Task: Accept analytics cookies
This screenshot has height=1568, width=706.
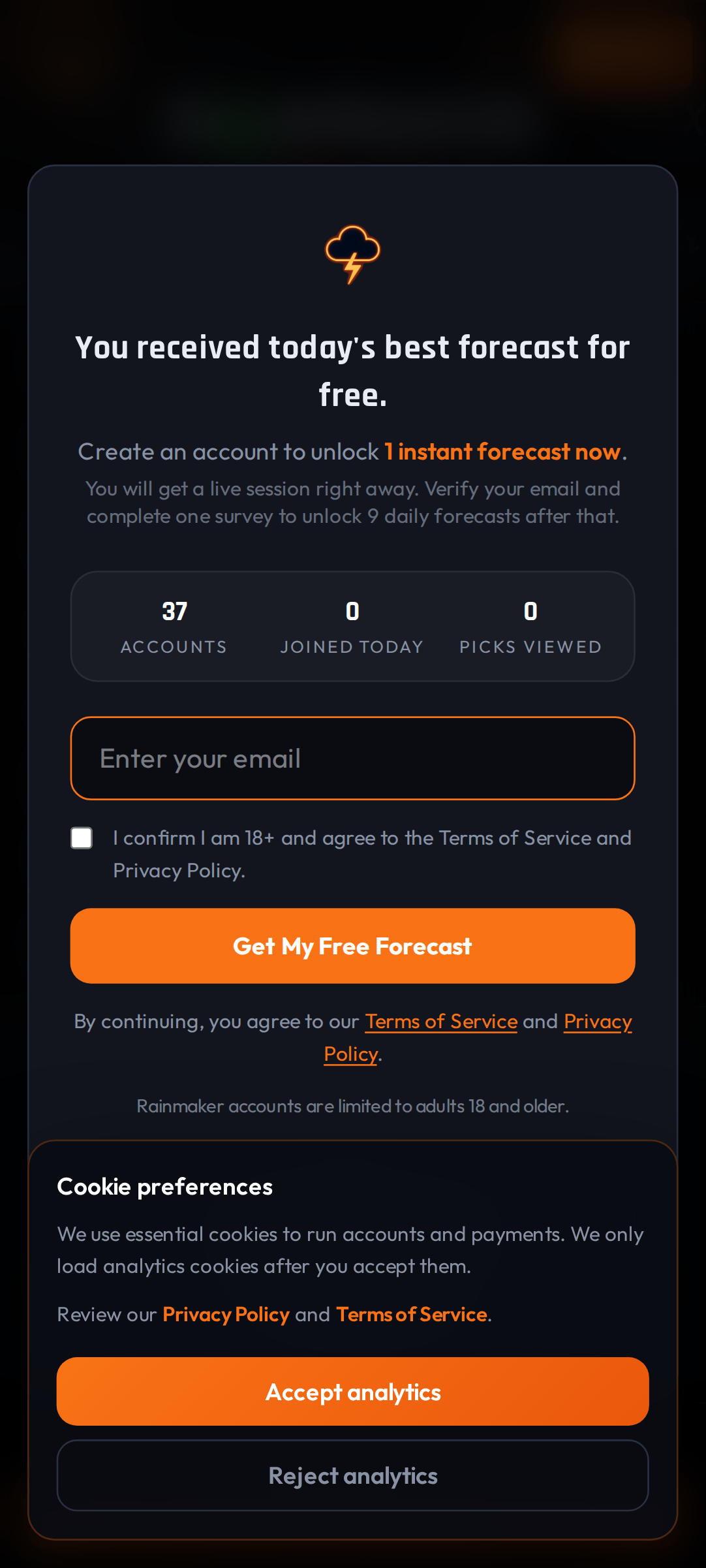Action: [x=352, y=1392]
